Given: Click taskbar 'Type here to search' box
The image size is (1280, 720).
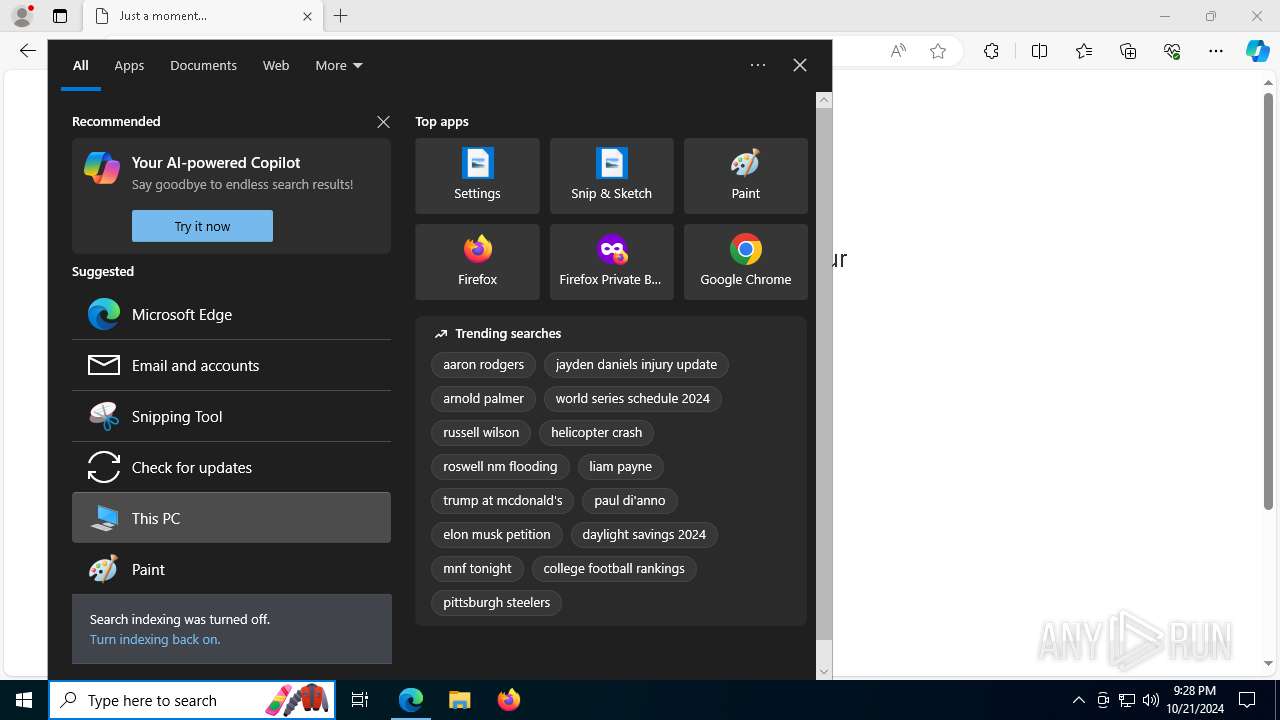Looking at the screenshot, I should pos(192,700).
